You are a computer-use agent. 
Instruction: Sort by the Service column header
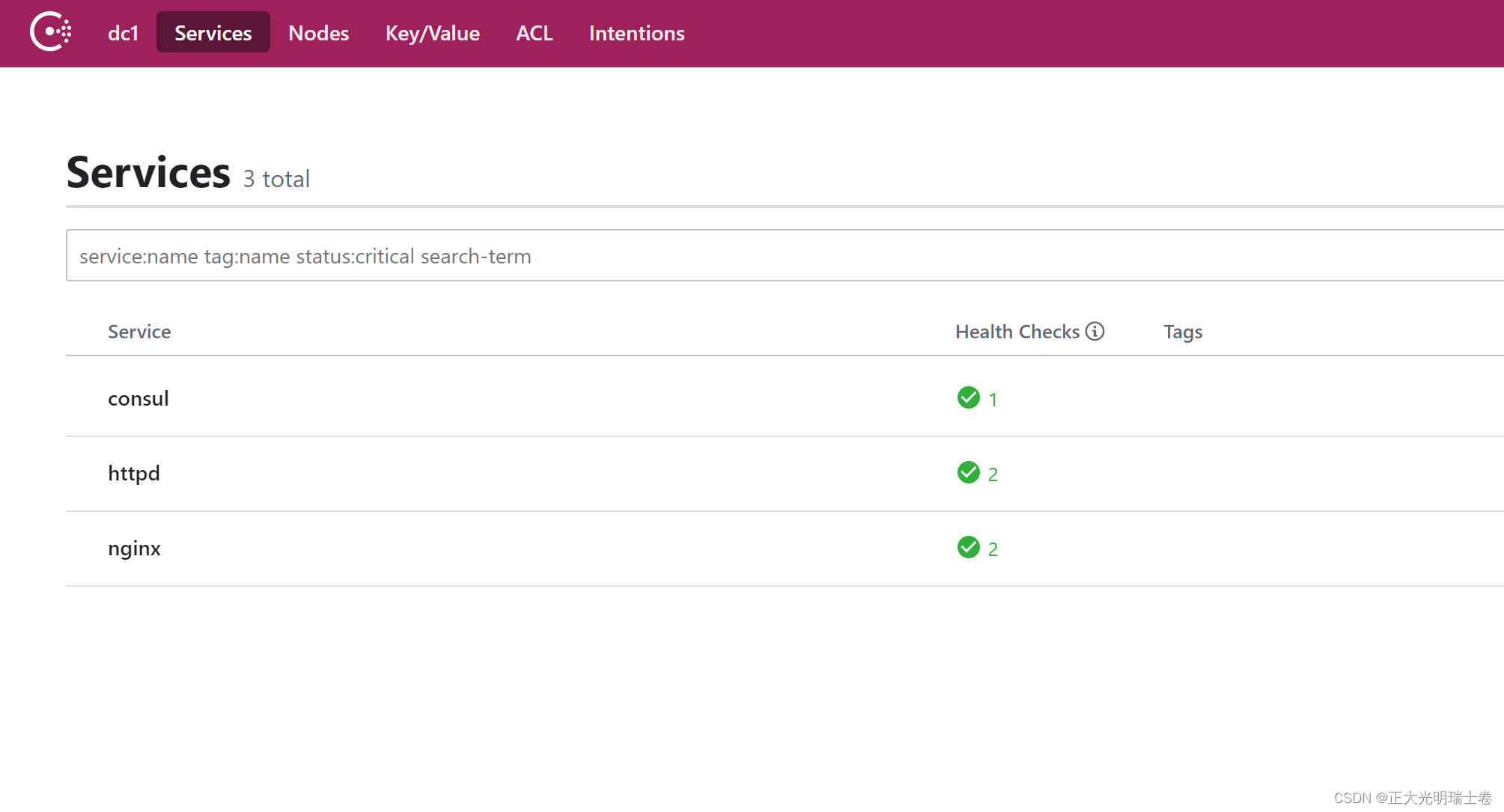tap(139, 331)
